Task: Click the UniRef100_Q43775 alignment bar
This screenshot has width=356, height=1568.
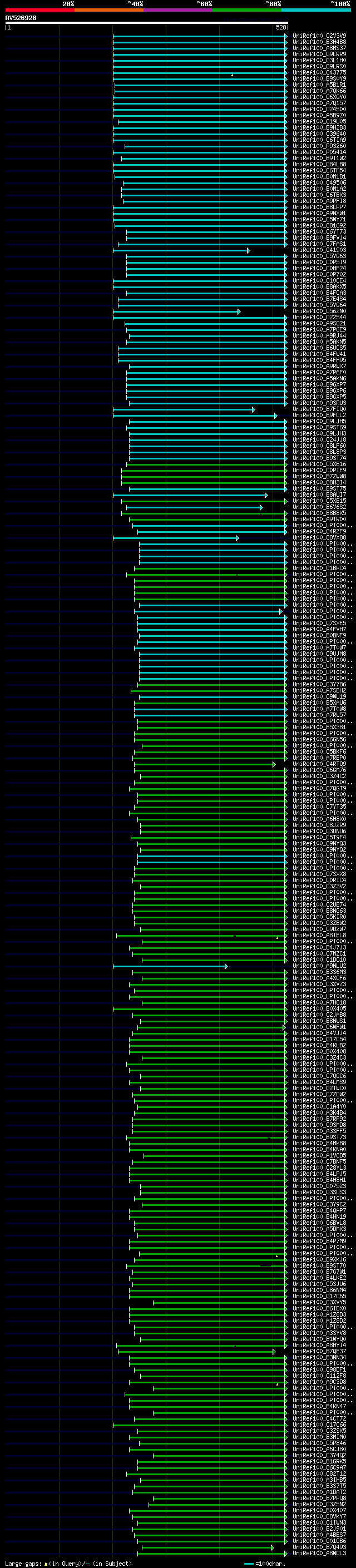Action: 200,73
